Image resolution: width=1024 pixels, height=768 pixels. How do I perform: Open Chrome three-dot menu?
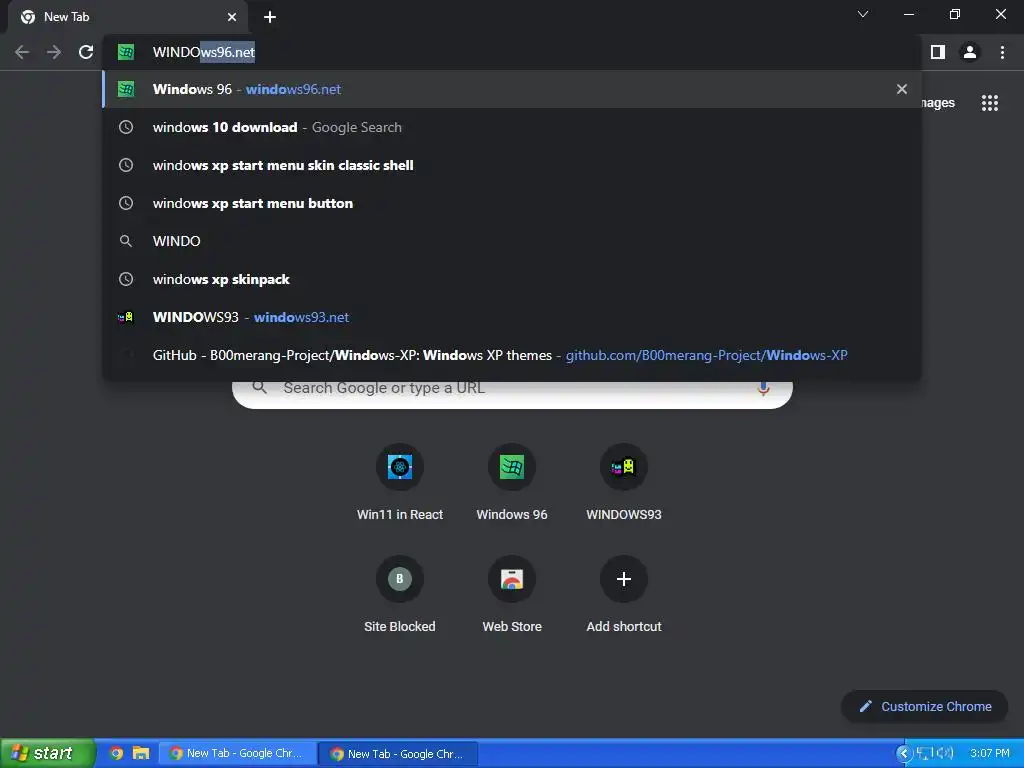coord(1002,52)
